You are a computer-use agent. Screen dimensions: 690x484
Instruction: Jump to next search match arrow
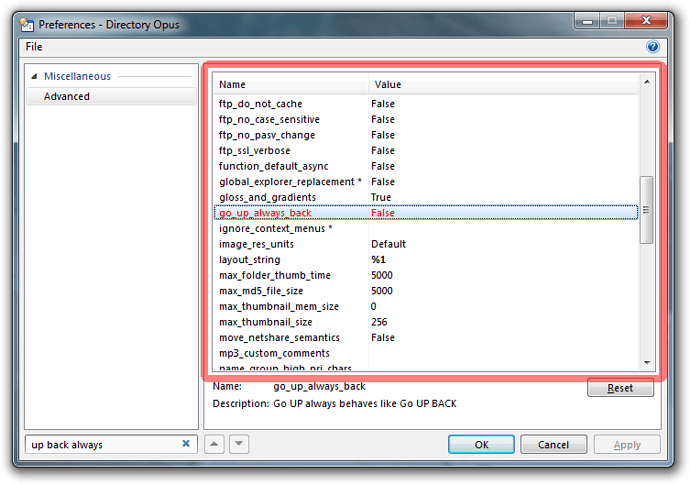click(x=239, y=444)
